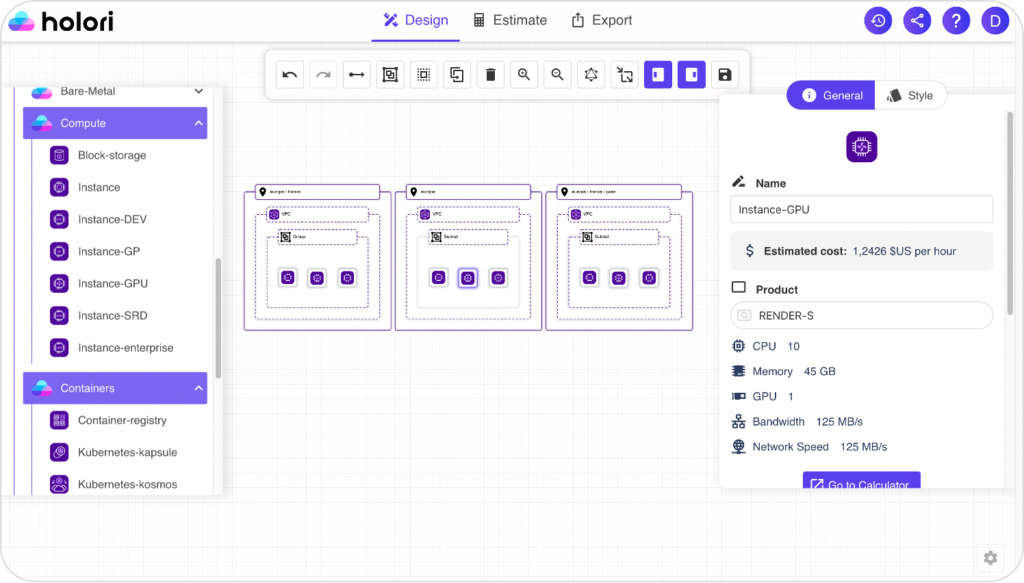Select Block-storage in the Compute list
This screenshot has width=1024, height=583.
click(112, 155)
